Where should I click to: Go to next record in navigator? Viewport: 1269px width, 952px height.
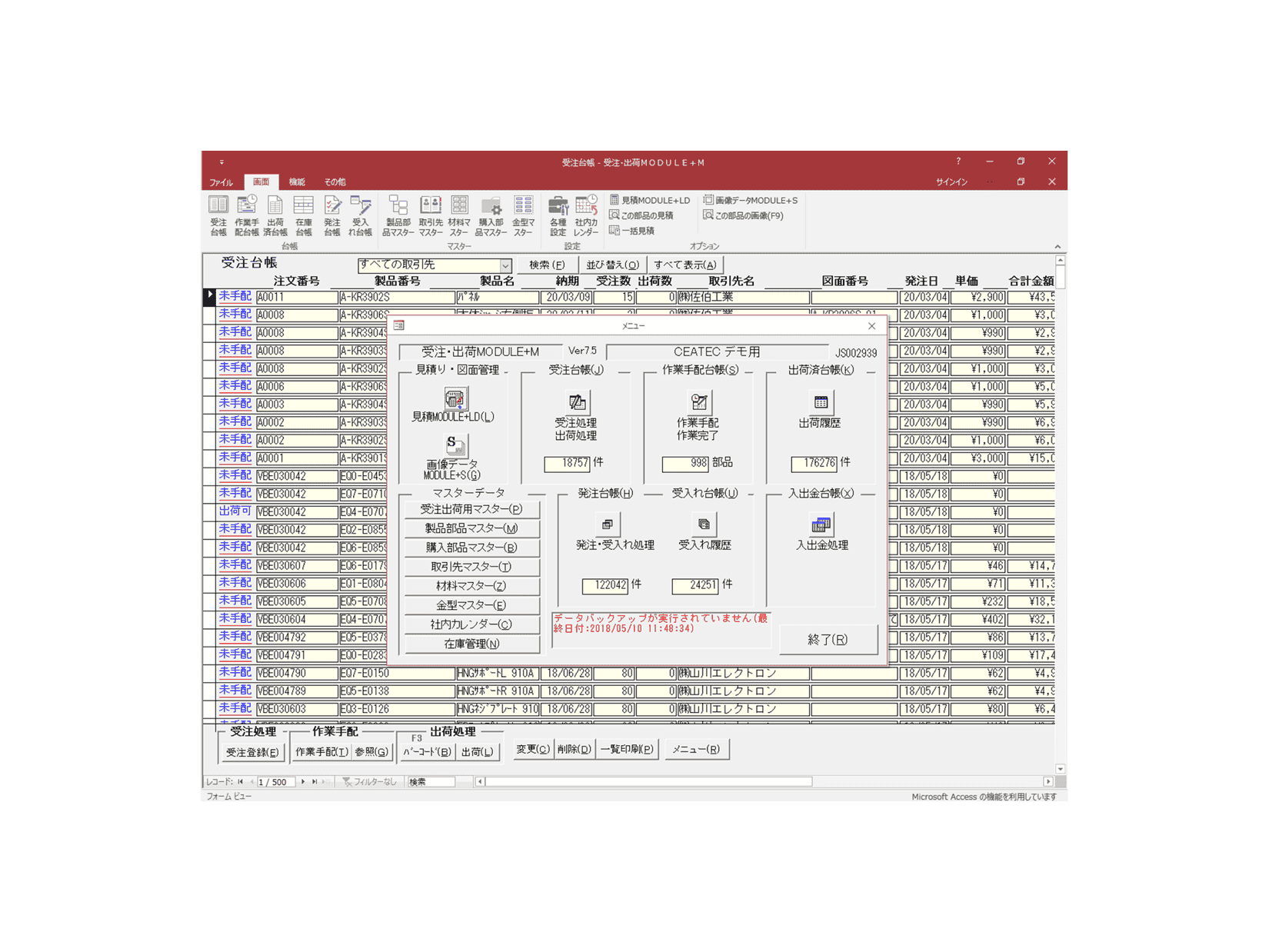tap(303, 782)
